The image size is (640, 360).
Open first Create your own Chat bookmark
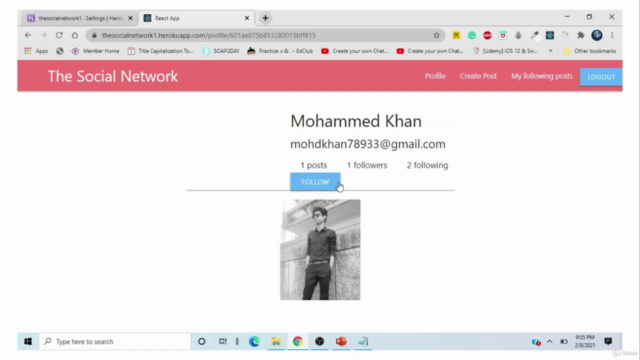[x=354, y=51]
